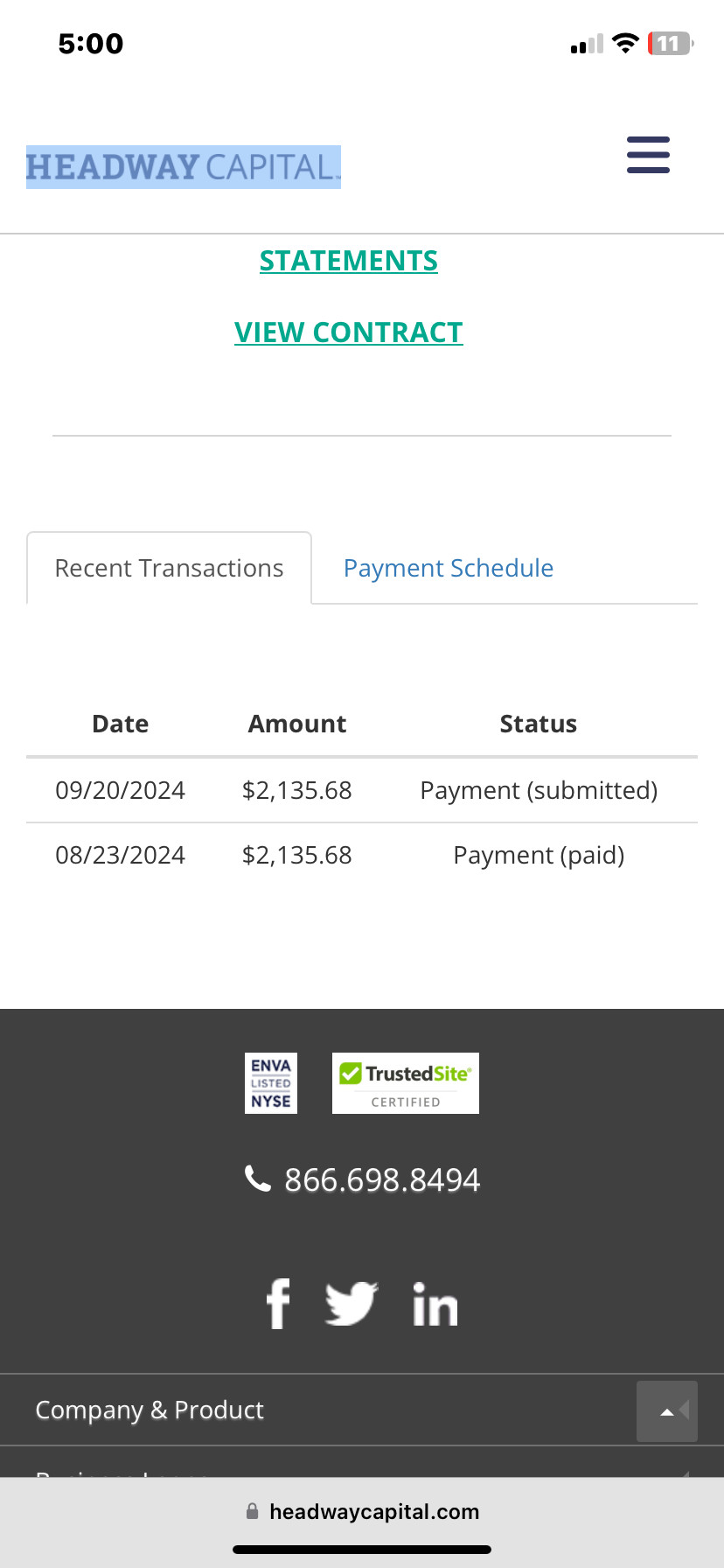Switch to the Payment Schedule tab
Image resolution: width=724 pixels, height=1568 pixels.
tap(448, 569)
